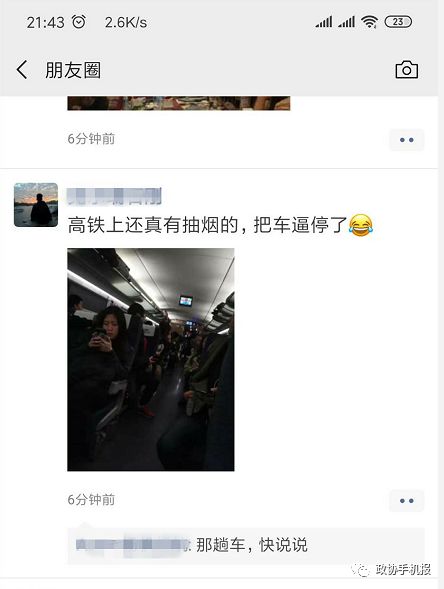Screen dimensions: 444x589
Task: Tap the alarm clock icon in status bar
Action: [x=79, y=22]
